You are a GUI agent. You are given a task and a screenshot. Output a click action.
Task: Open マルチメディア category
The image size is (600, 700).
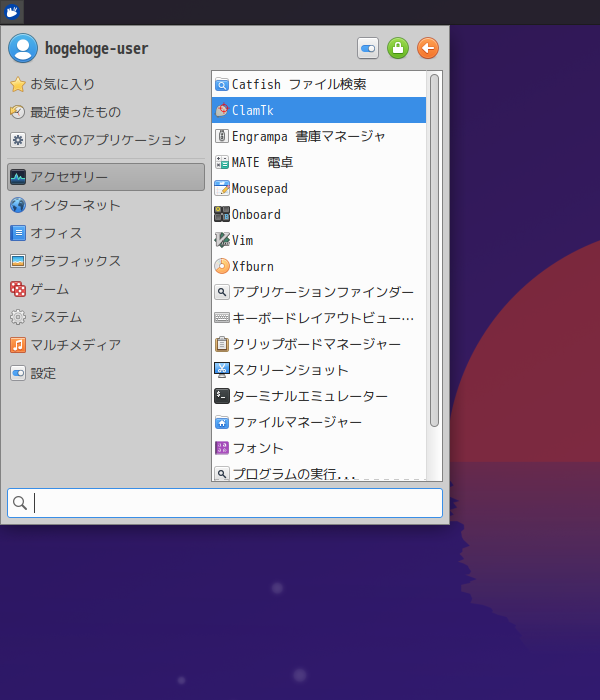point(106,345)
